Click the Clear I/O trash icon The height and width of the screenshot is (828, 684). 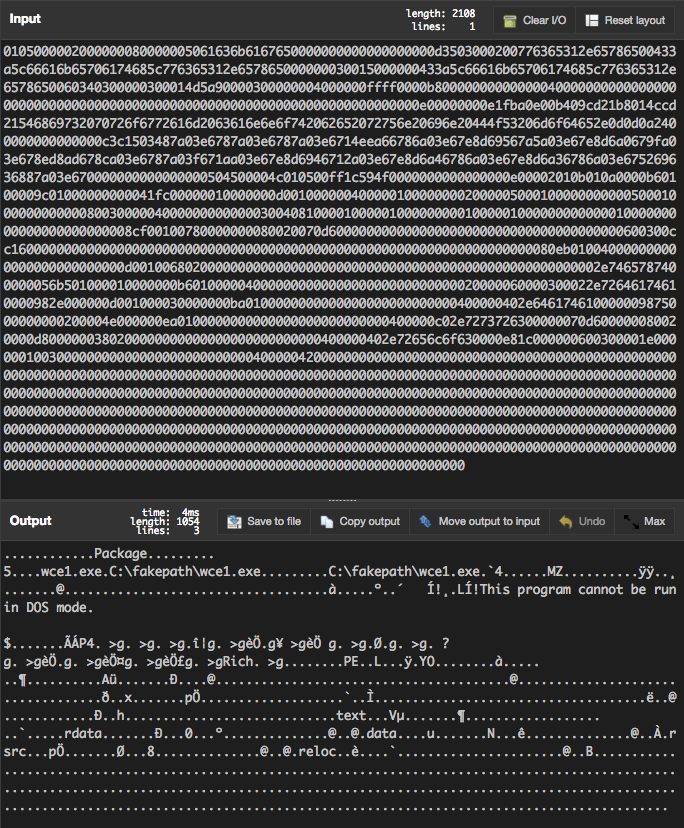tap(511, 20)
